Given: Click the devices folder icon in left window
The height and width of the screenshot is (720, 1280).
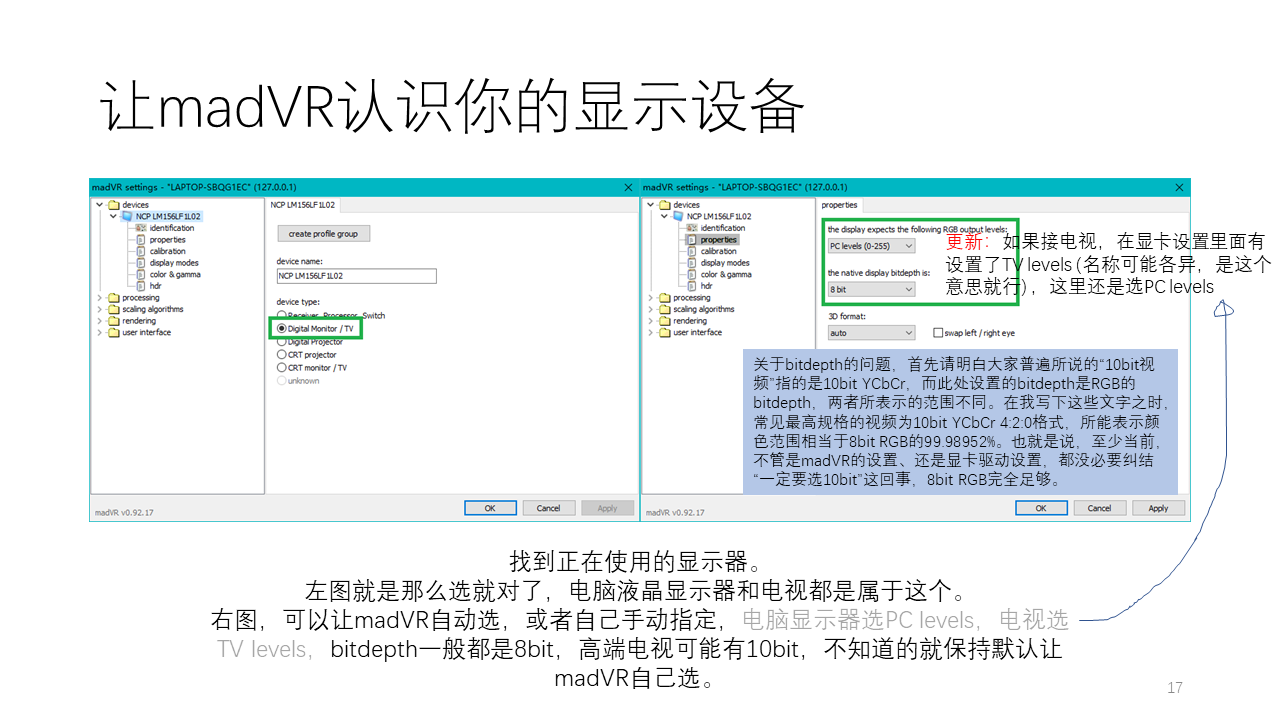Looking at the screenshot, I should [114, 205].
